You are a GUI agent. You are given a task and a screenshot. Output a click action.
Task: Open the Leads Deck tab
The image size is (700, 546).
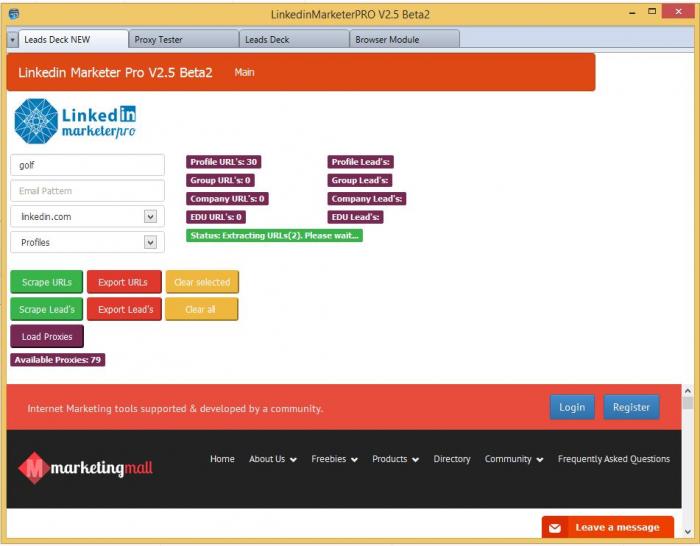coord(294,39)
